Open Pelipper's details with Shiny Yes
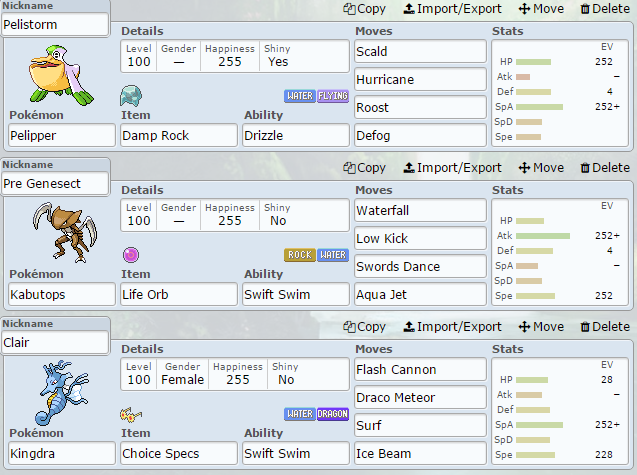 (235, 56)
